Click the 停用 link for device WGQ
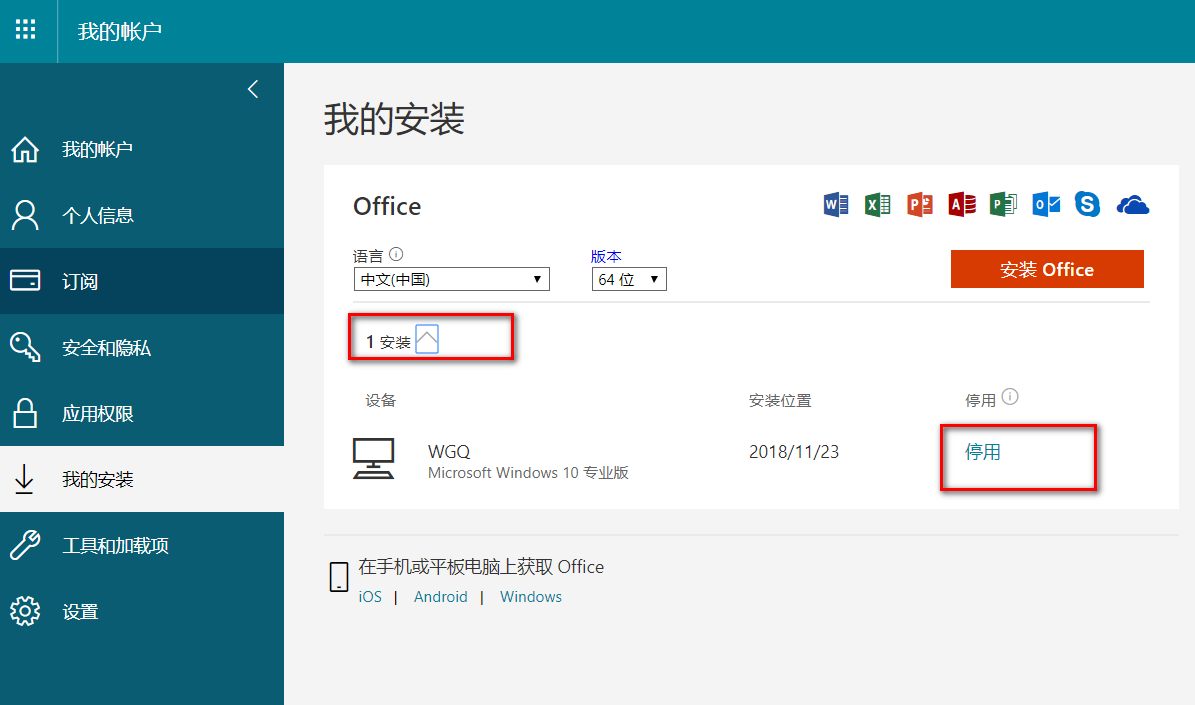Image resolution: width=1195 pixels, height=705 pixels. click(982, 452)
